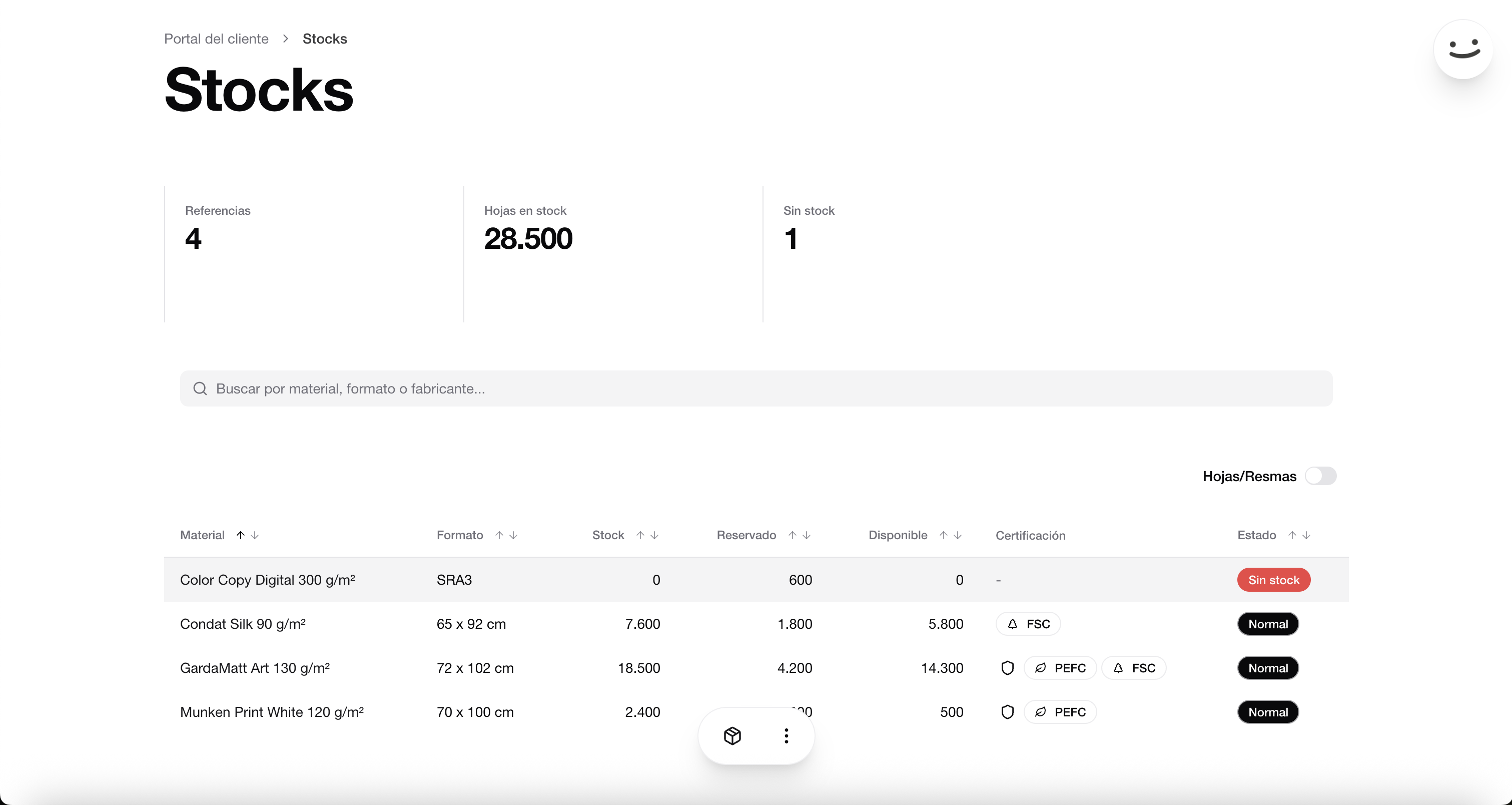Click the PEFC badge on Munken Print
This screenshot has width=1512, height=805.
coord(1060,712)
